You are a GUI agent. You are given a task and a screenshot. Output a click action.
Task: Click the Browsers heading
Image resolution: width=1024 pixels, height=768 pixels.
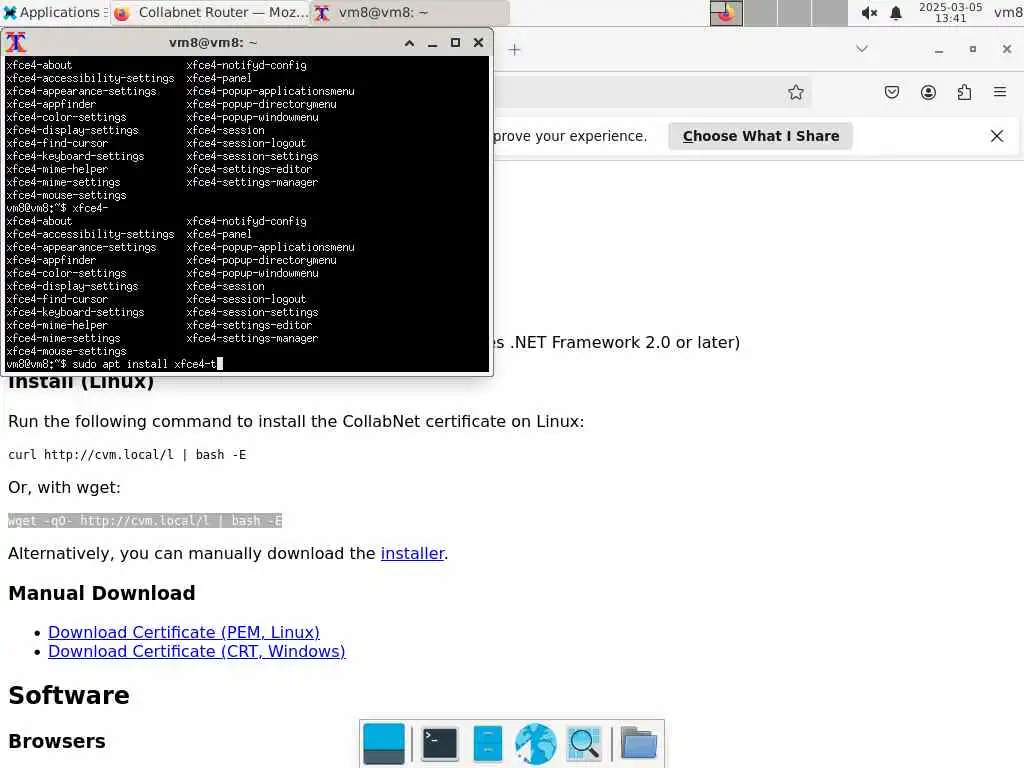pos(57,741)
